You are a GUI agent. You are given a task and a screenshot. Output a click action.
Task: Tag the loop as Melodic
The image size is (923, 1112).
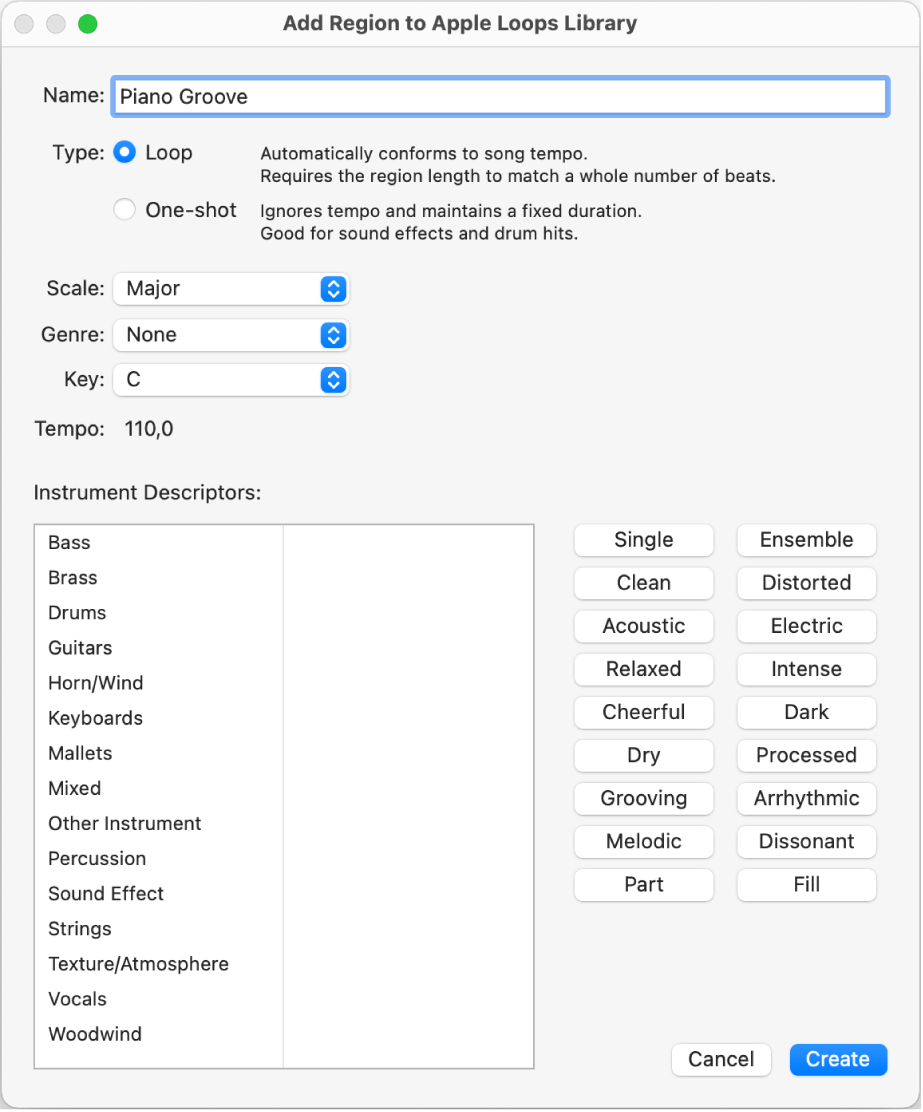(643, 841)
